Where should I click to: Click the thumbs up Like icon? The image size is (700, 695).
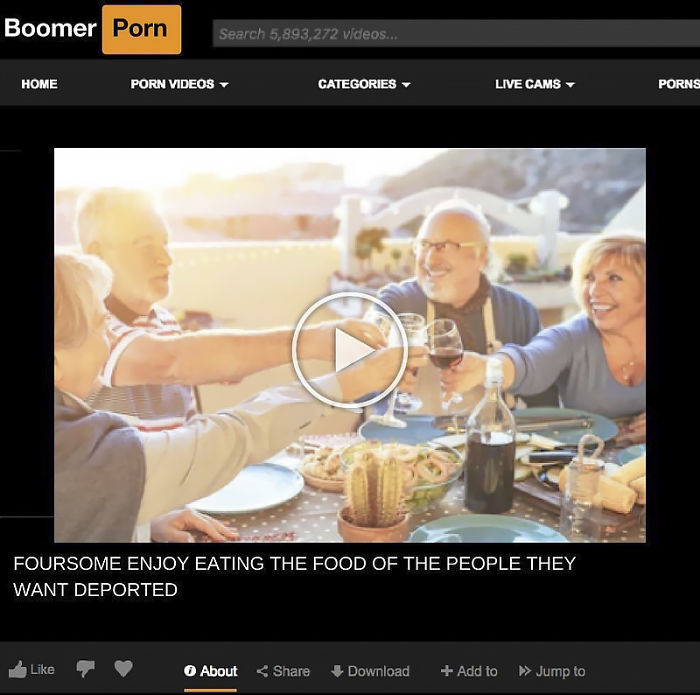pos(17,670)
